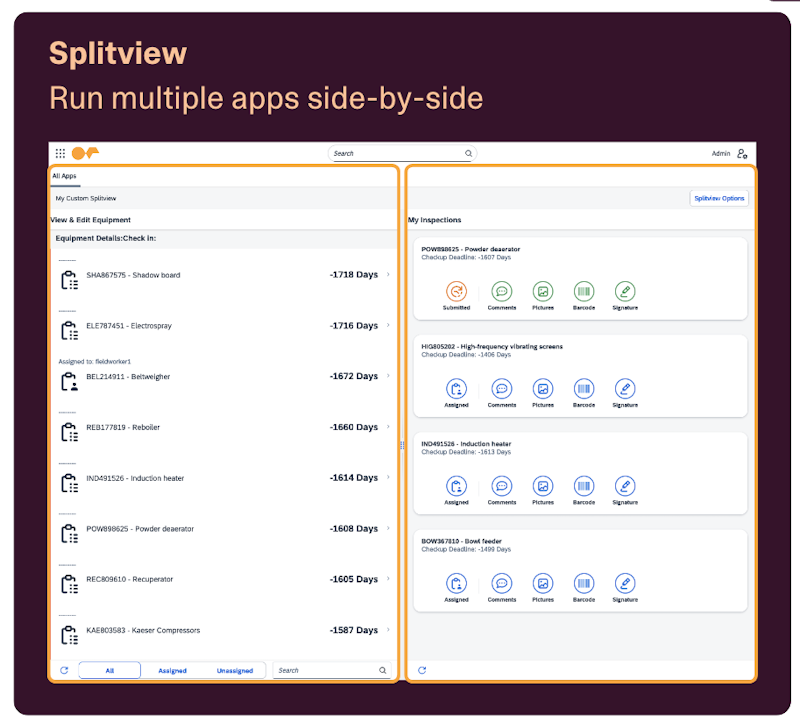This screenshot has width=800, height=721.
Task: Click clipboard icon for BEL214911 Beltweigher
Action: pyautogui.click(x=69, y=382)
